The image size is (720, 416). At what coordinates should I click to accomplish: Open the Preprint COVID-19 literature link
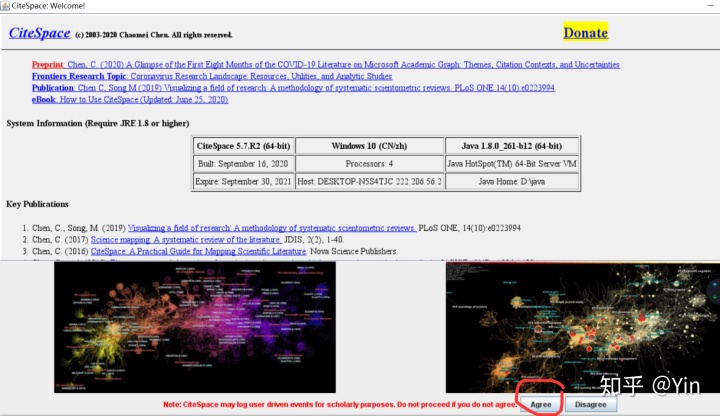tap(326, 65)
